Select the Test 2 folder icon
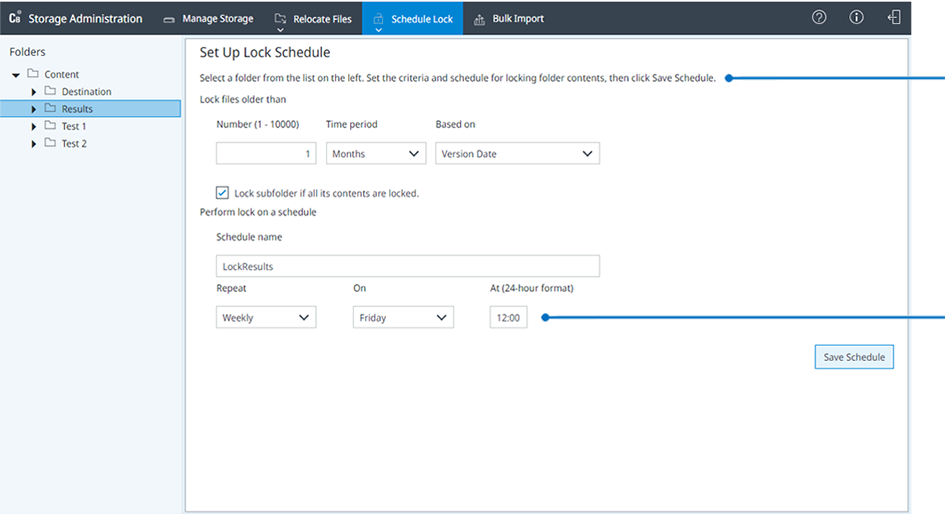The width and height of the screenshot is (945, 514). 50,143
